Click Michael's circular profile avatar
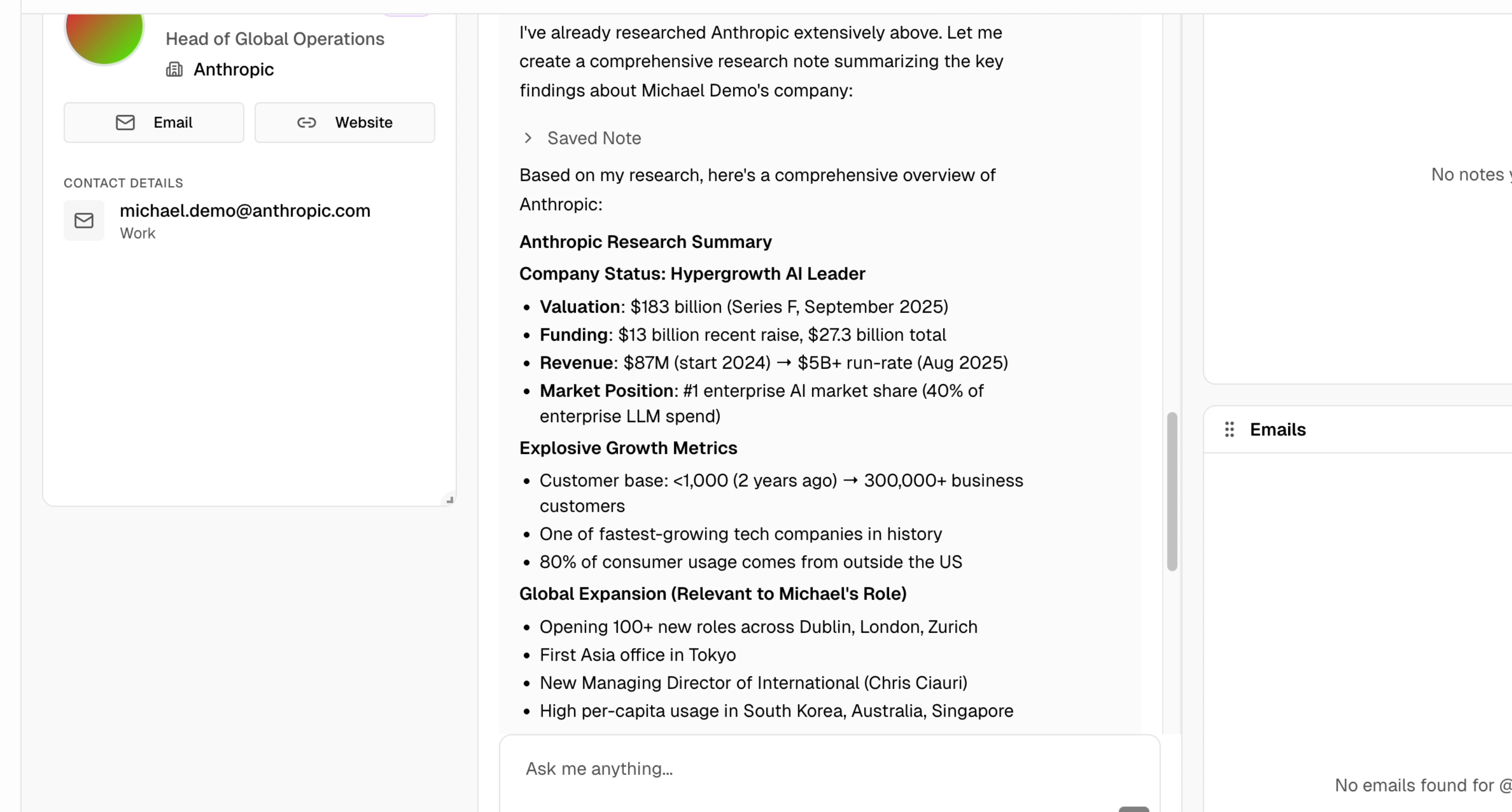 pyautogui.click(x=104, y=29)
